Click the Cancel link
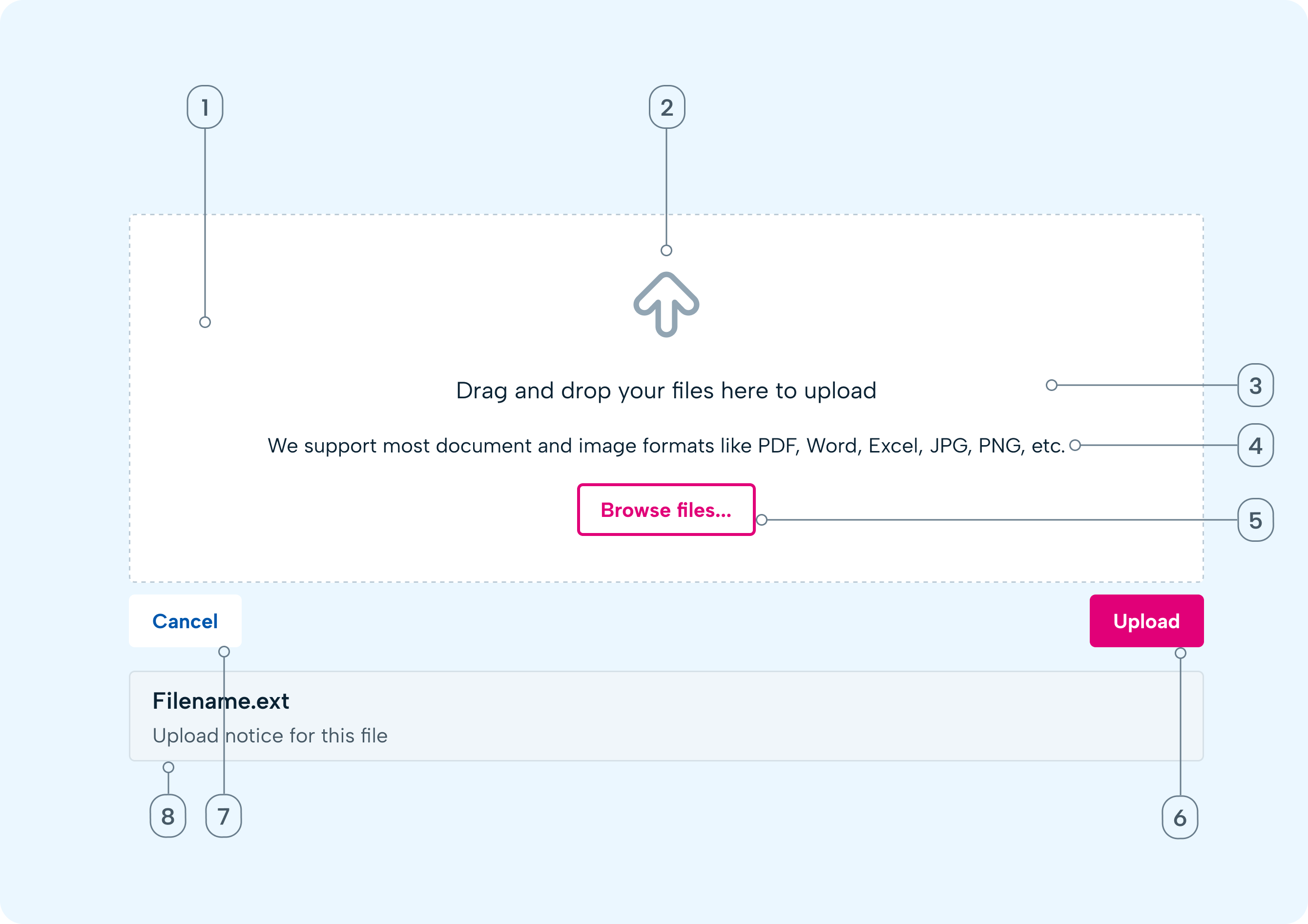Viewport: 1308px width, 924px height. [x=184, y=621]
